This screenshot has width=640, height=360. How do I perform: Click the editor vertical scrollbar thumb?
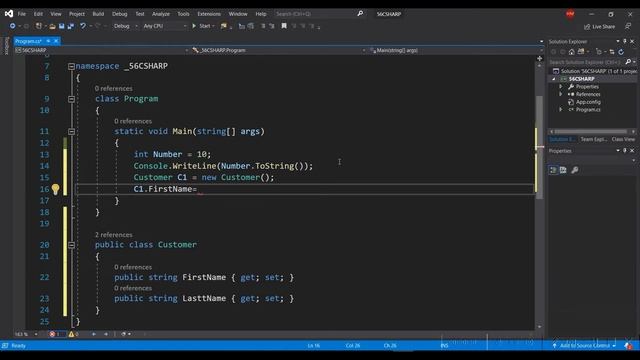coord(539,147)
